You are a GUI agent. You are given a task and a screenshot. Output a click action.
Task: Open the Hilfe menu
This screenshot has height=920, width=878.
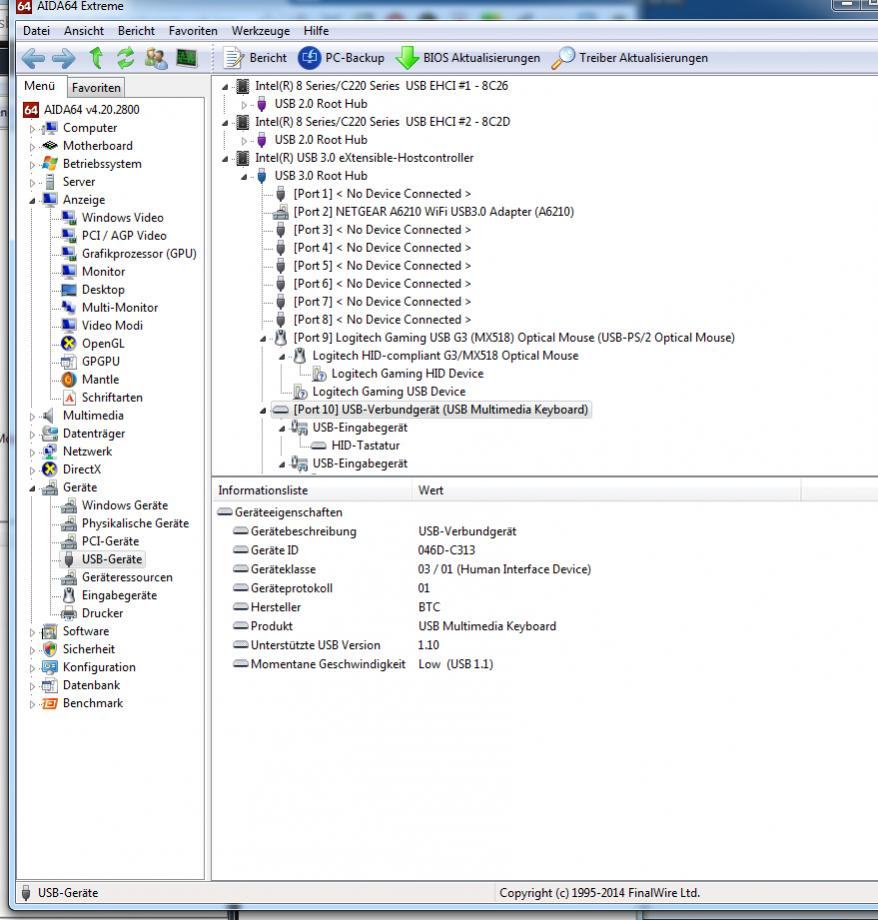click(x=316, y=31)
